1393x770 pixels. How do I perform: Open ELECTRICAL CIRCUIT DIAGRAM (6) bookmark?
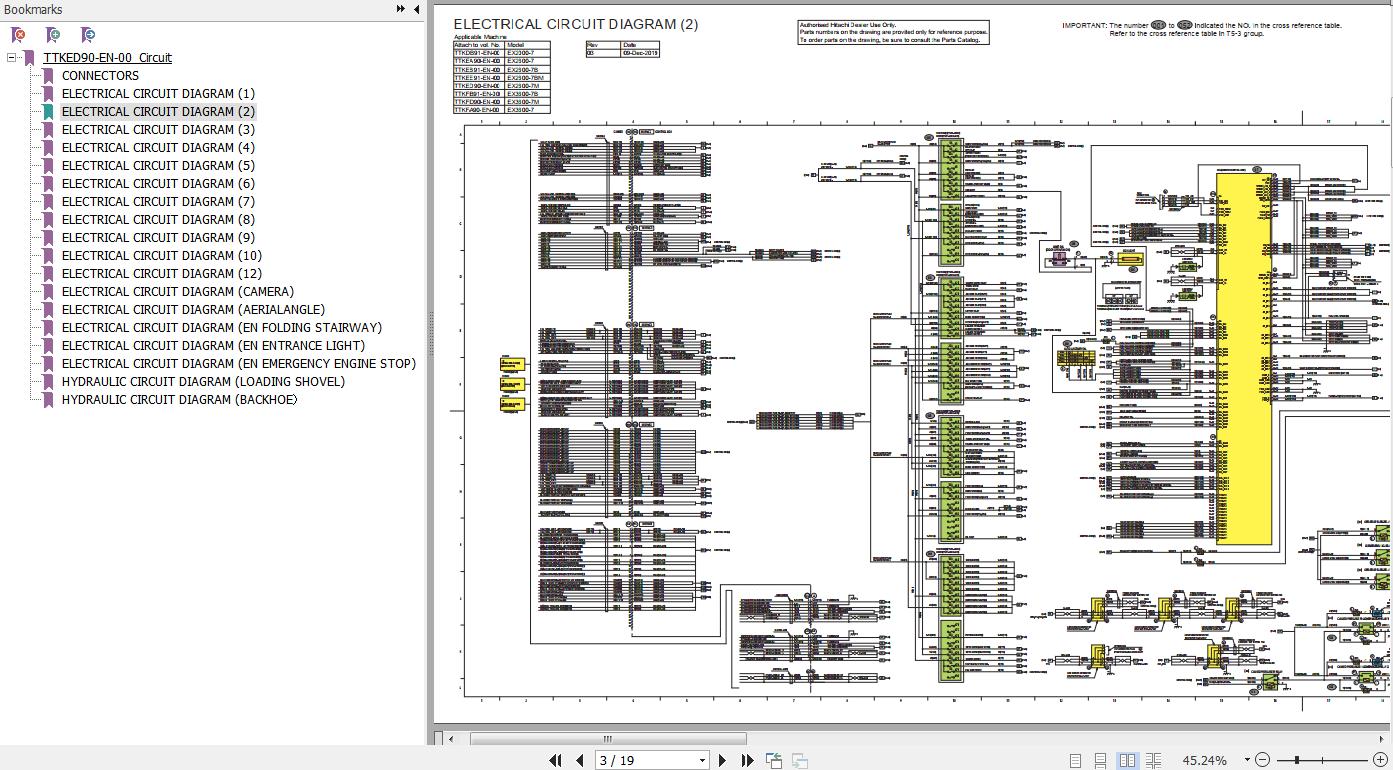pos(158,184)
